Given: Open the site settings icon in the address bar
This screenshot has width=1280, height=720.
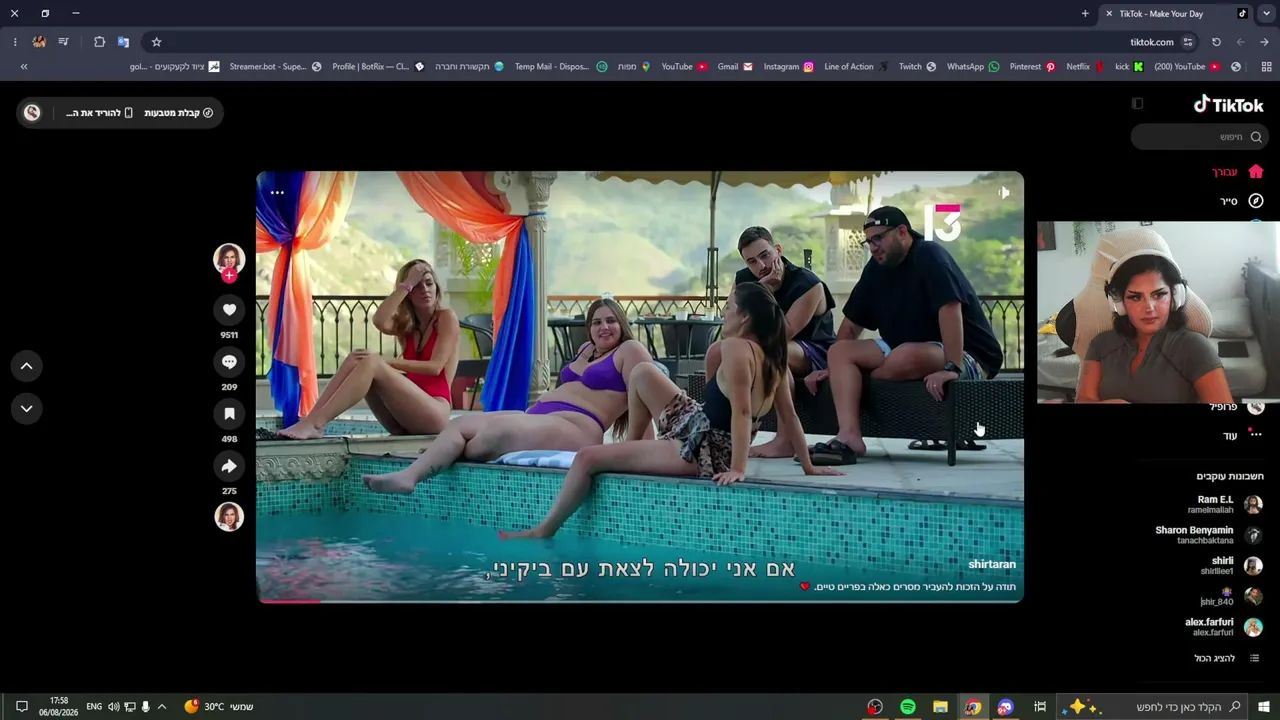Looking at the screenshot, I should coord(1188,42).
